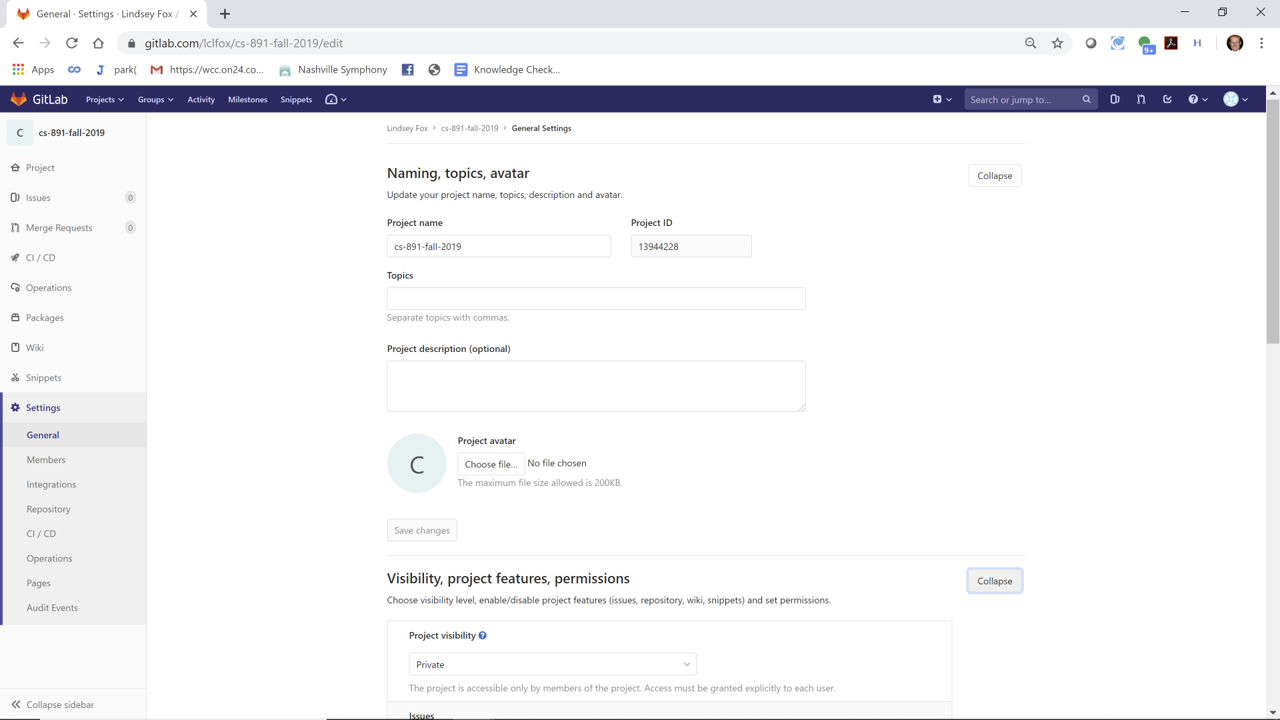Expand the Groups menu in navbar
This screenshot has height=720, width=1280.
pyautogui.click(x=155, y=99)
